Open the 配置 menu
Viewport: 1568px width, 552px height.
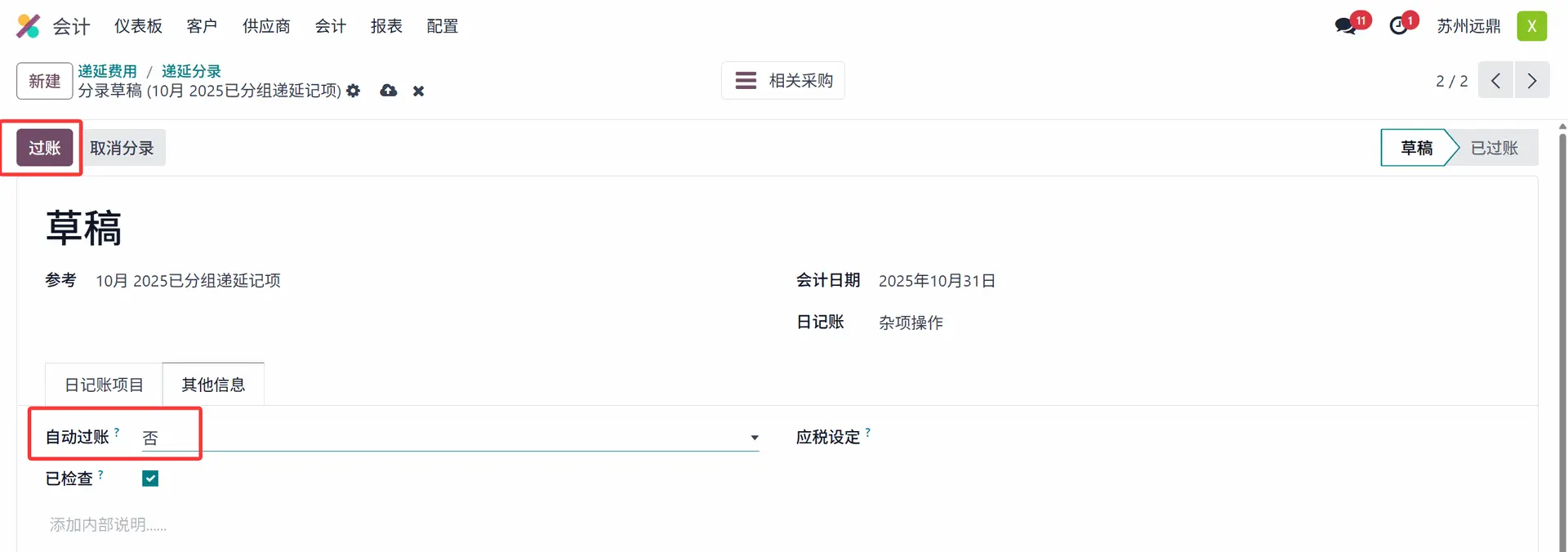[x=442, y=26]
